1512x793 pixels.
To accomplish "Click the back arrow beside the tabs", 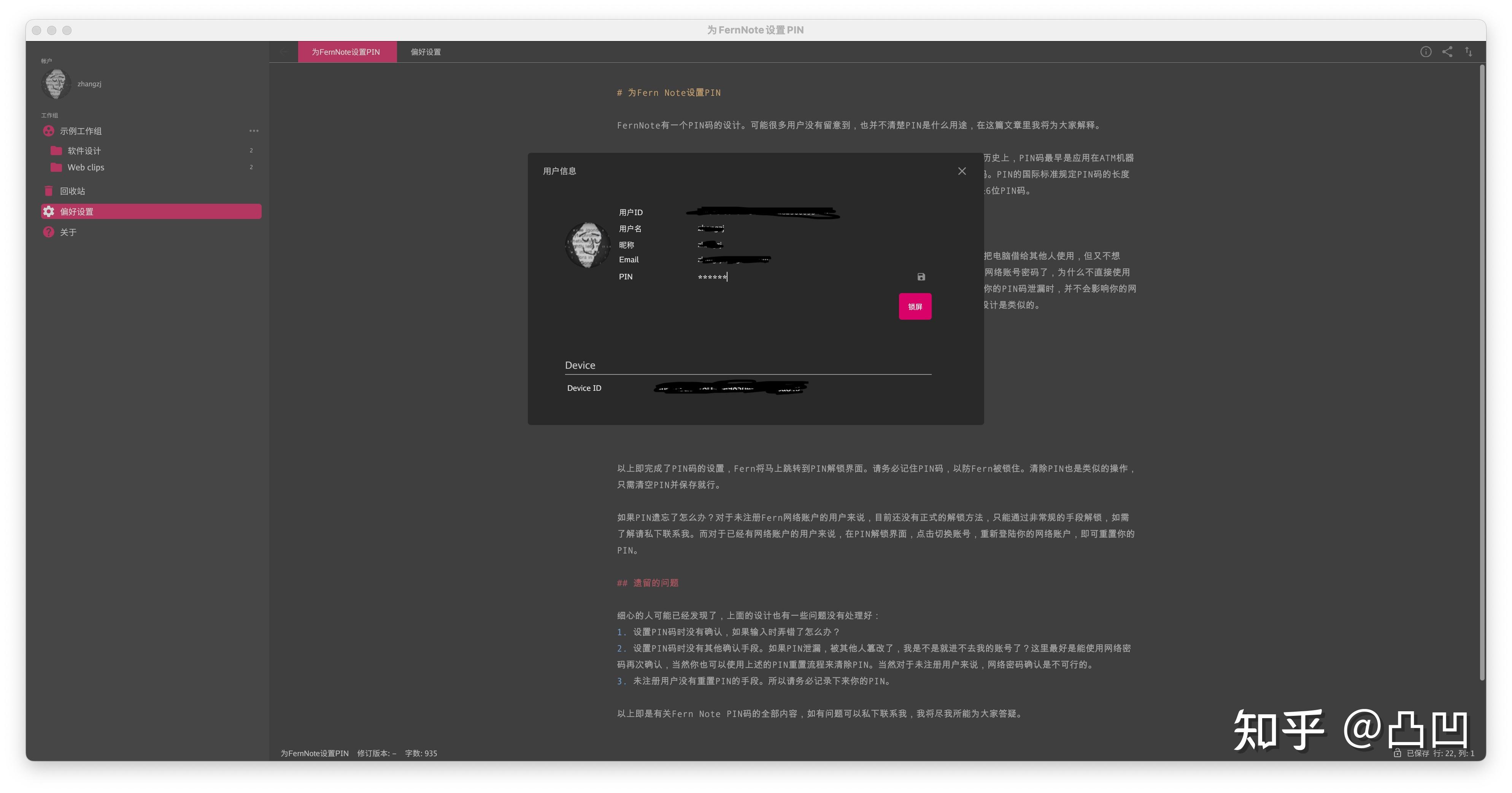I will click(284, 52).
